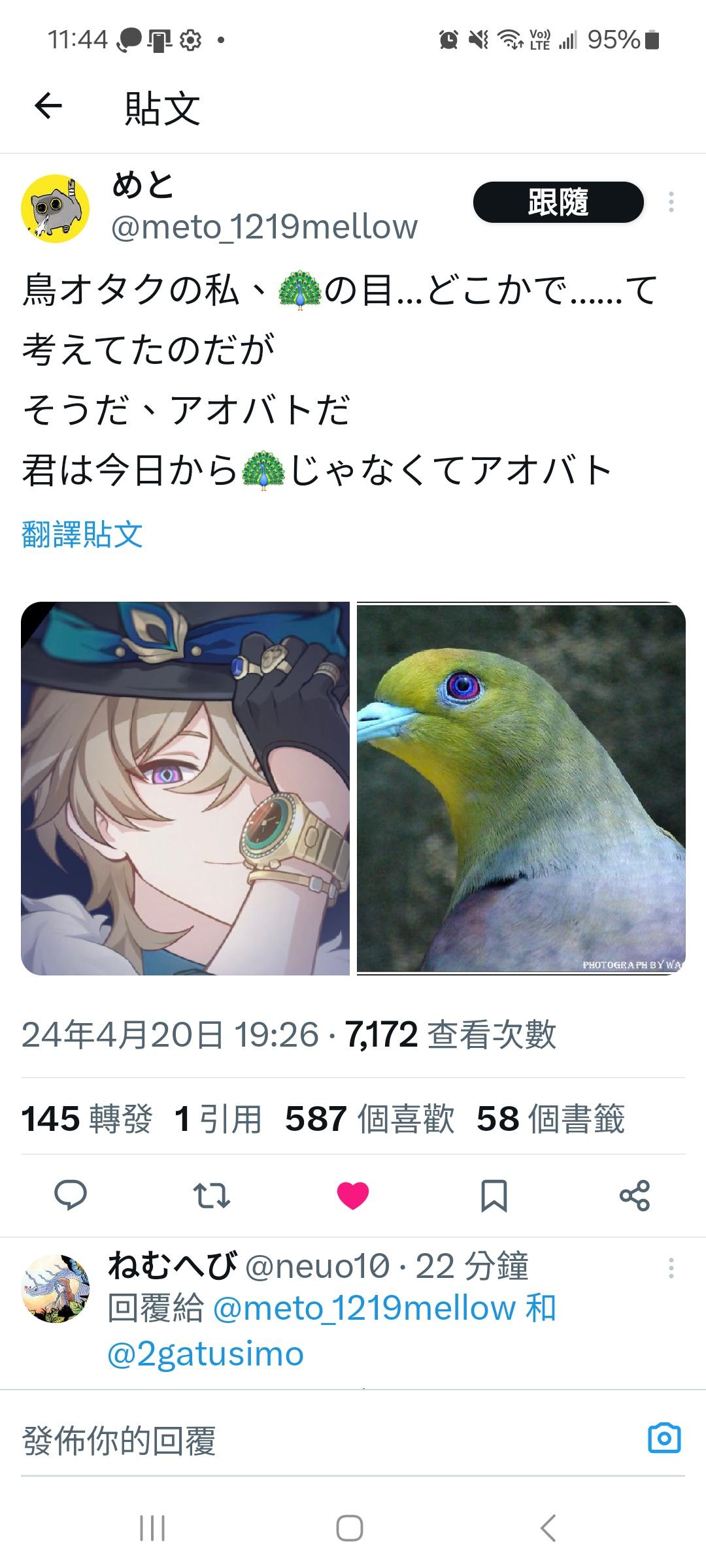Open めと's profile avatar
Screen dimensions: 706x1568
point(56,208)
